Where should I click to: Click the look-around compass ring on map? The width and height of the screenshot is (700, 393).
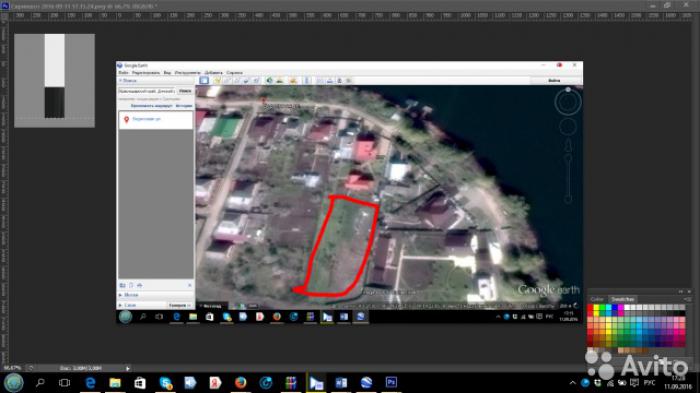tap(568, 102)
